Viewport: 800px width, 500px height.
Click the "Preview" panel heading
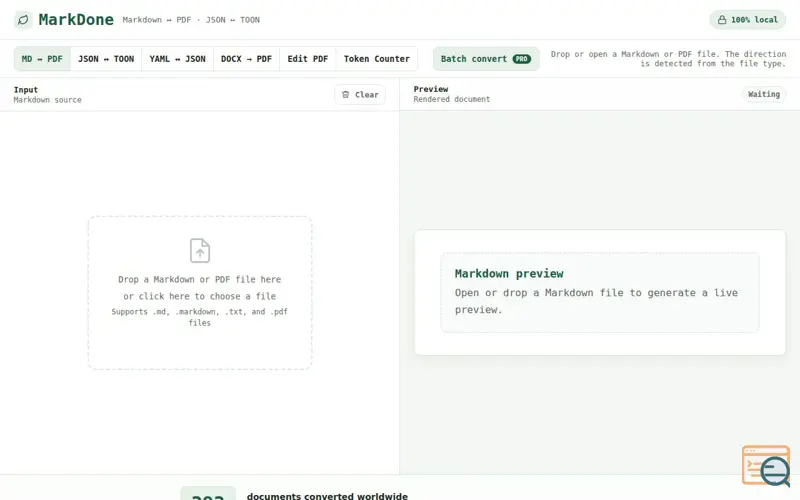[431, 89]
